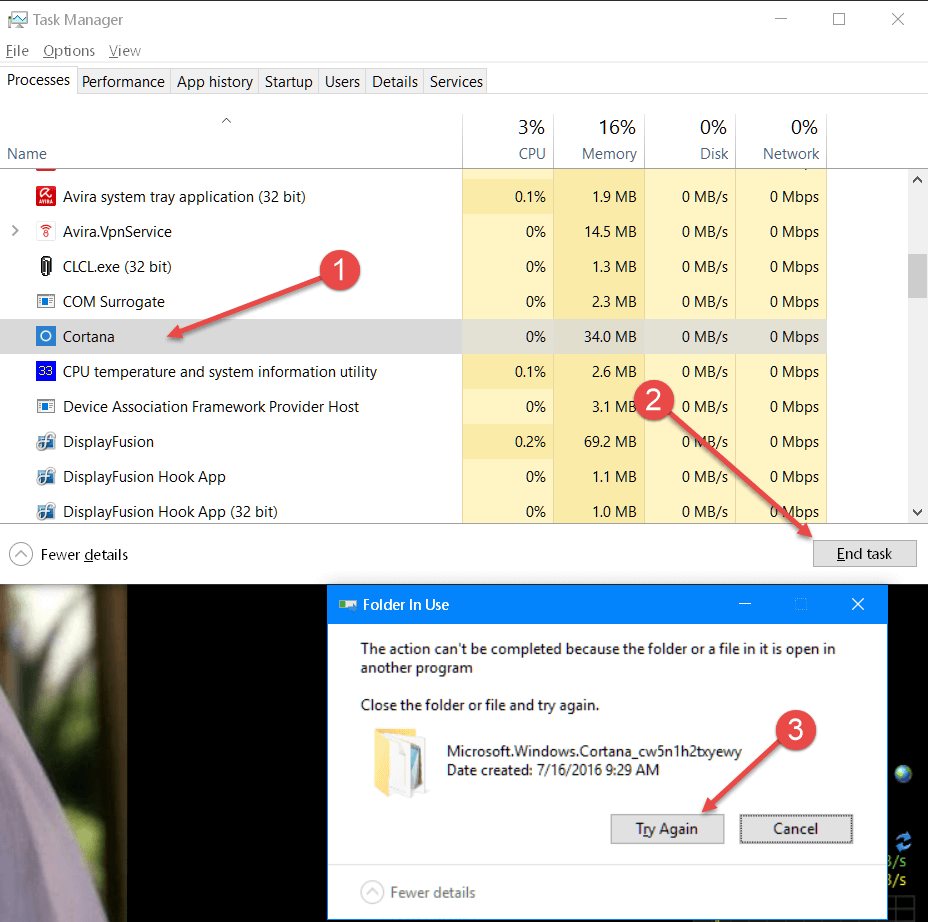Click the COM Surrogate process icon

pos(46,301)
